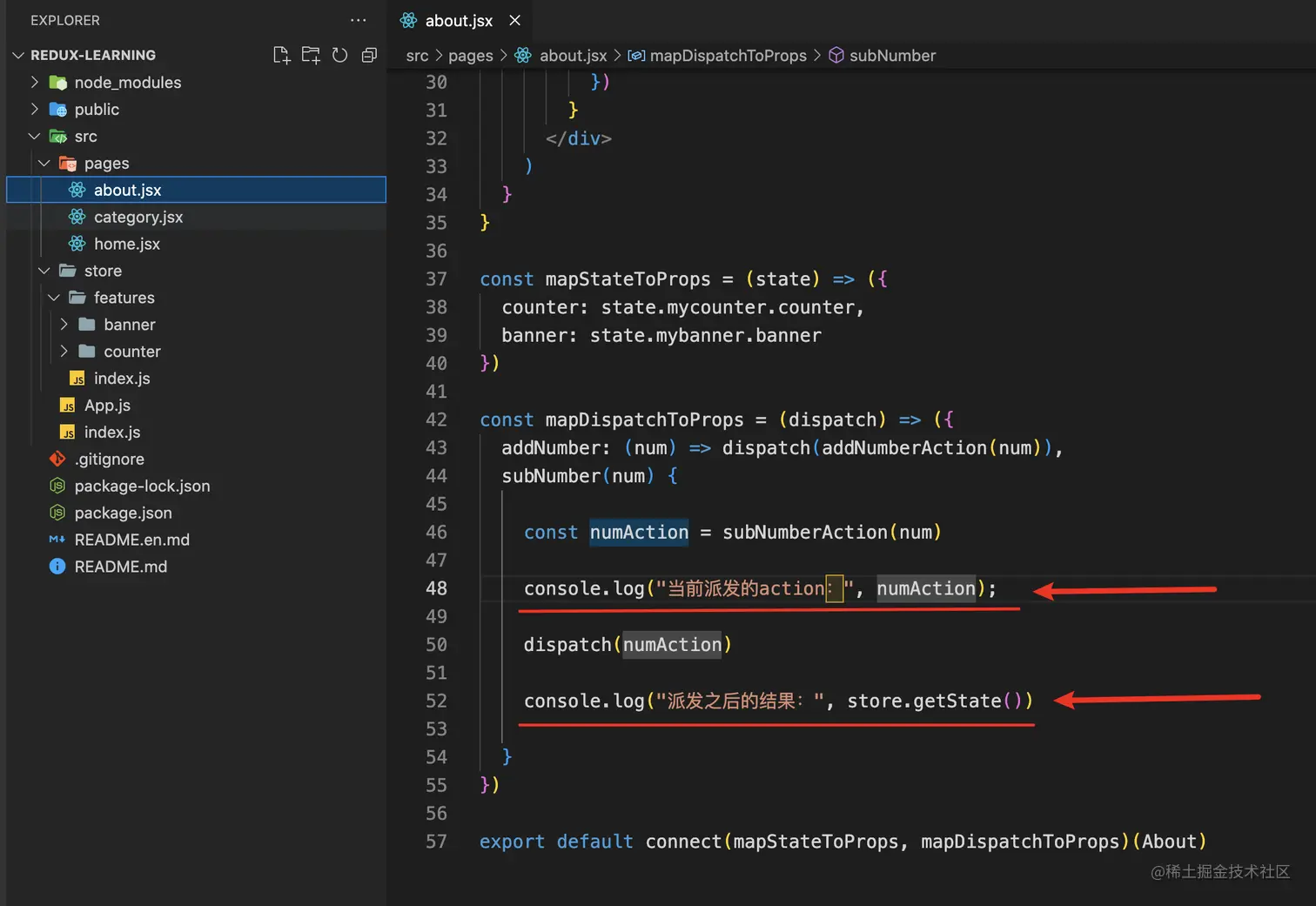Screen dimensions: 1316x906
Task: Click the store folder icon
Action: click(68, 271)
